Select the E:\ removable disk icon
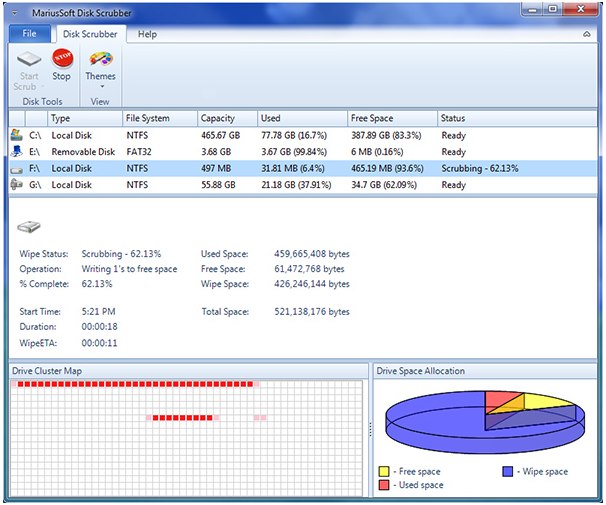Viewport: 606px width, 505px height. (x=16, y=151)
